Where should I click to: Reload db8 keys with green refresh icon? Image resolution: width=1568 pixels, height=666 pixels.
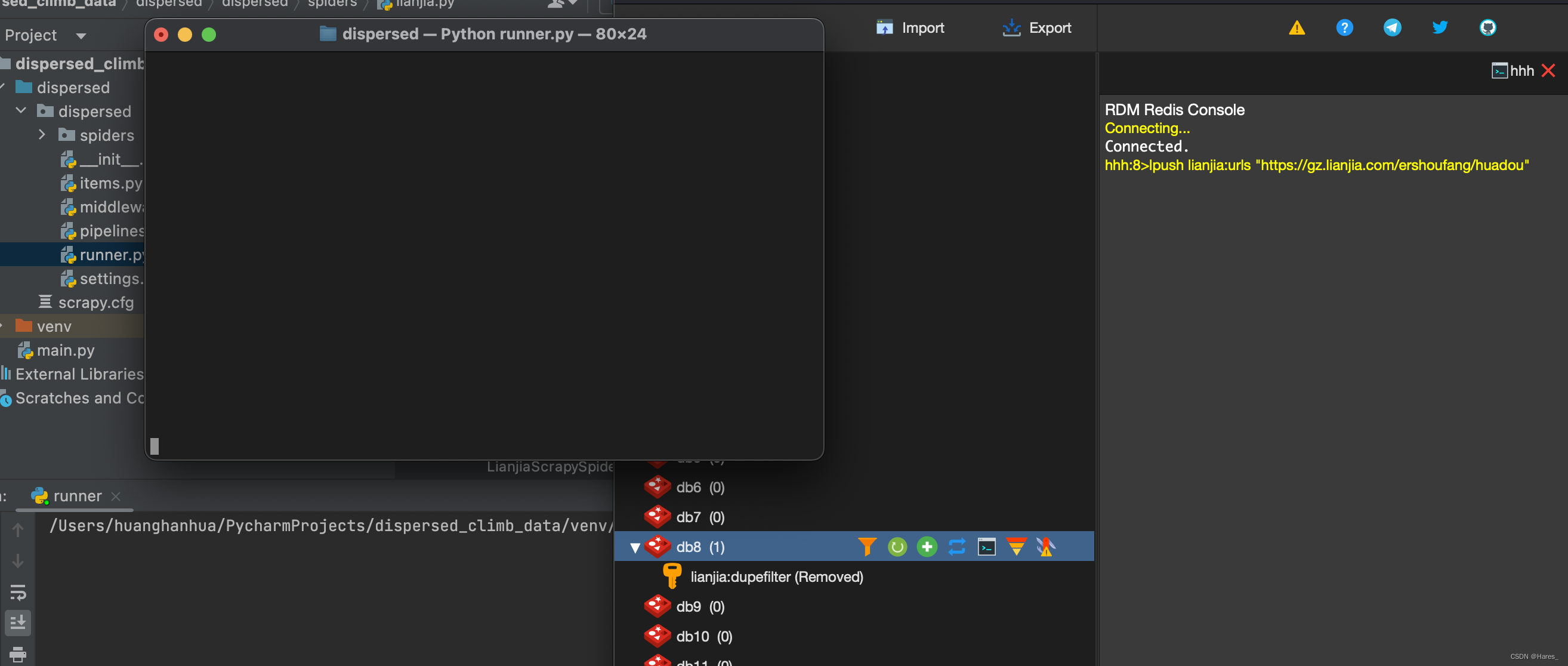coord(897,547)
